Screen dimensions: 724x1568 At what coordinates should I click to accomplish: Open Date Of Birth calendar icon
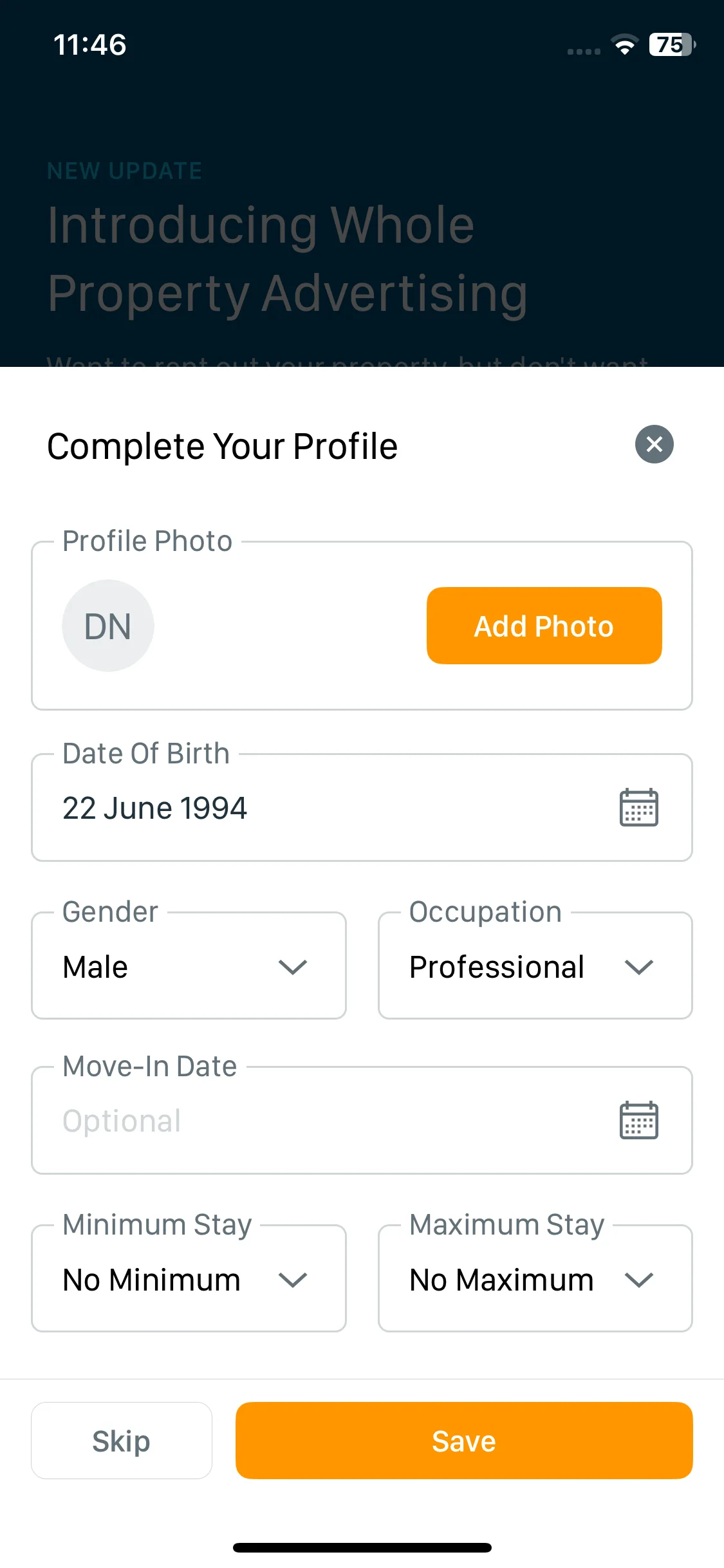point(638,807)
